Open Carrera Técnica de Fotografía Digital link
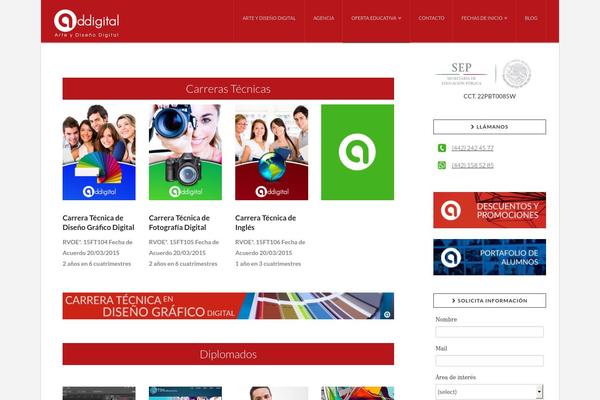This screenshot has height=400, width=600. (179, 222)
